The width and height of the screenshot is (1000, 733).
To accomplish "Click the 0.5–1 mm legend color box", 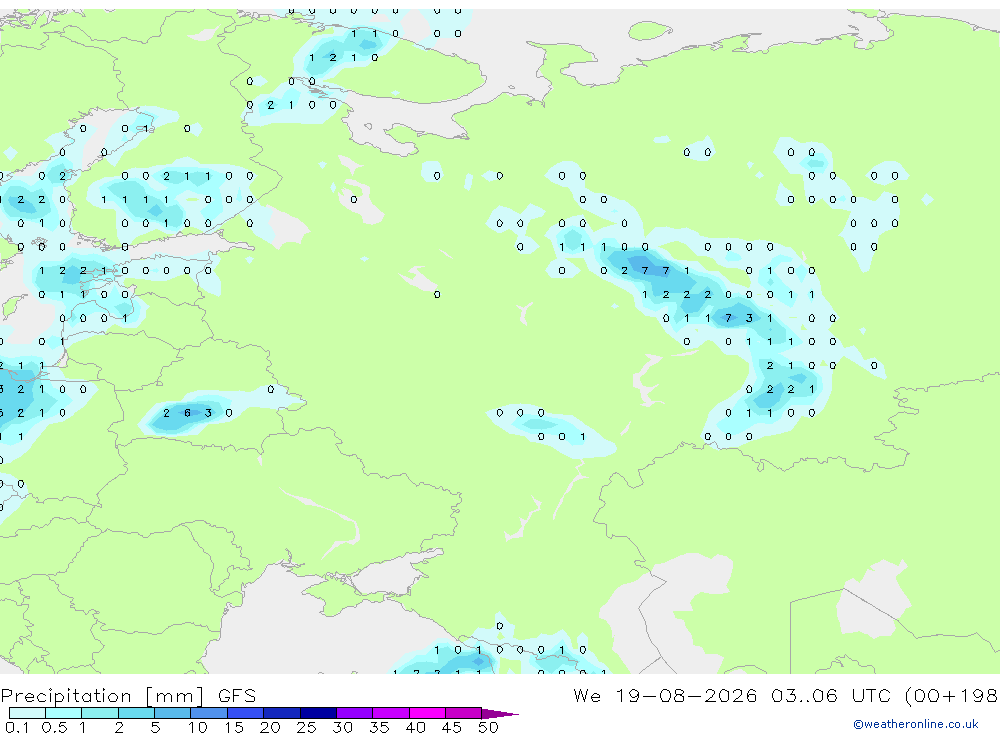I will click(x=64, y=713).
